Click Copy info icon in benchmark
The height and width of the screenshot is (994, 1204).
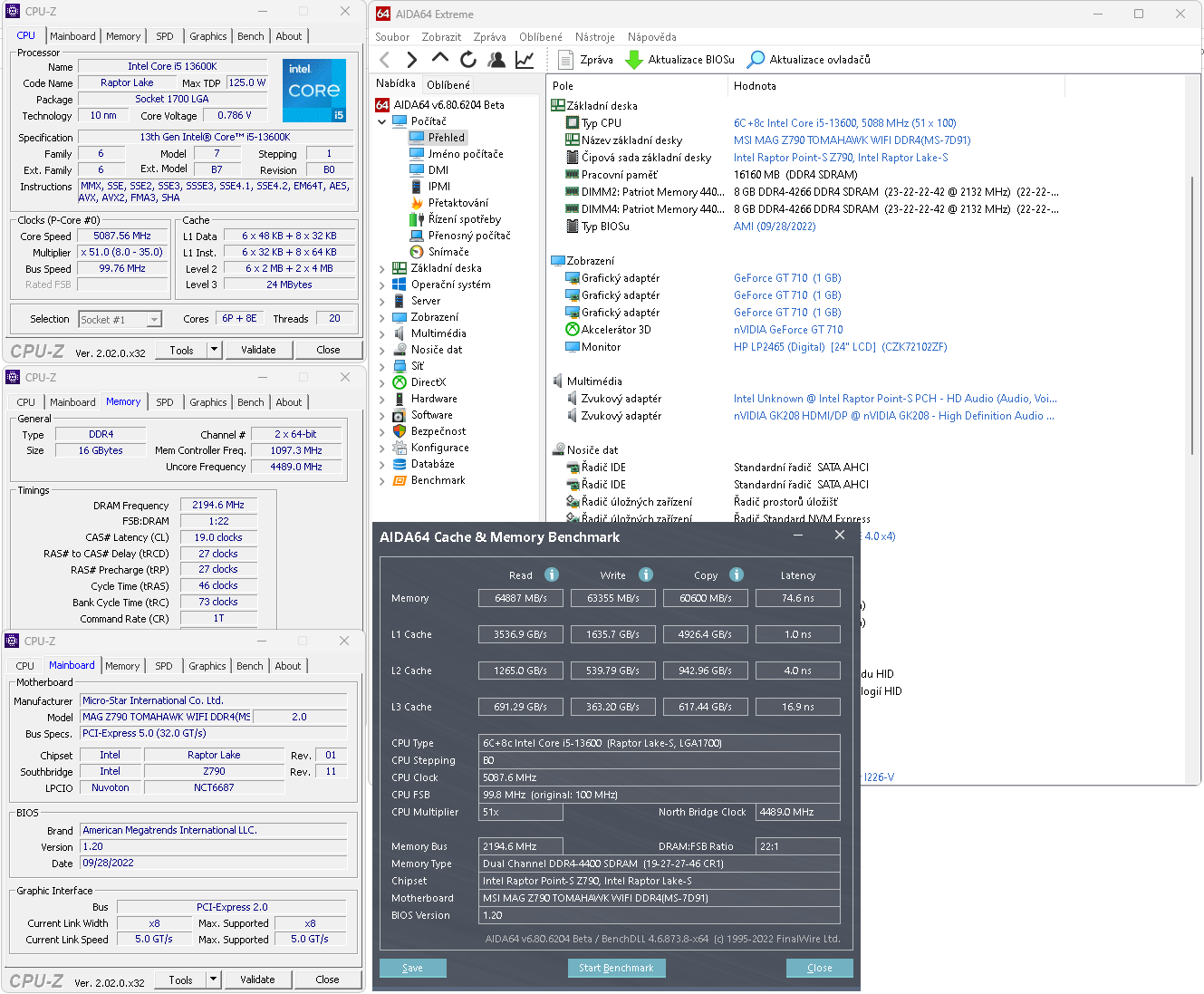coord(737,574)
